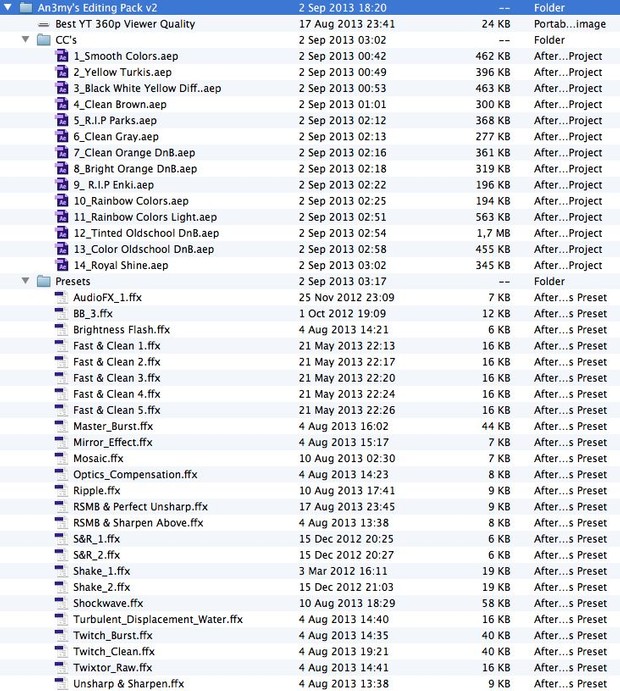
Task: Select the file name Shake_1.ffx
Action: [x=102, y=571]
